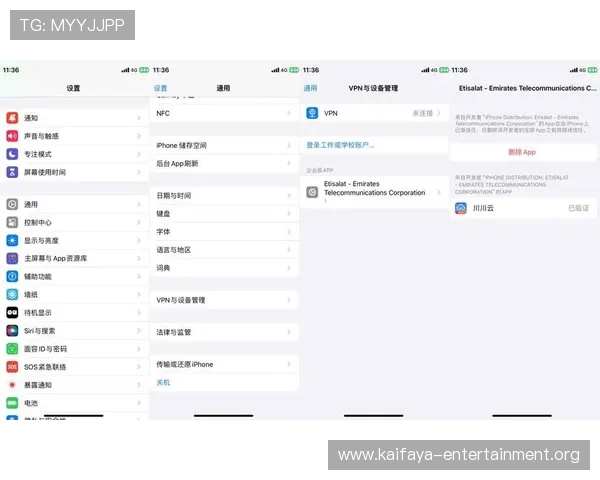Image resolution: width=600 pixels, height=480 pixels.
Task: Tap signal bars in first status bar
Action: pos(125,70)
